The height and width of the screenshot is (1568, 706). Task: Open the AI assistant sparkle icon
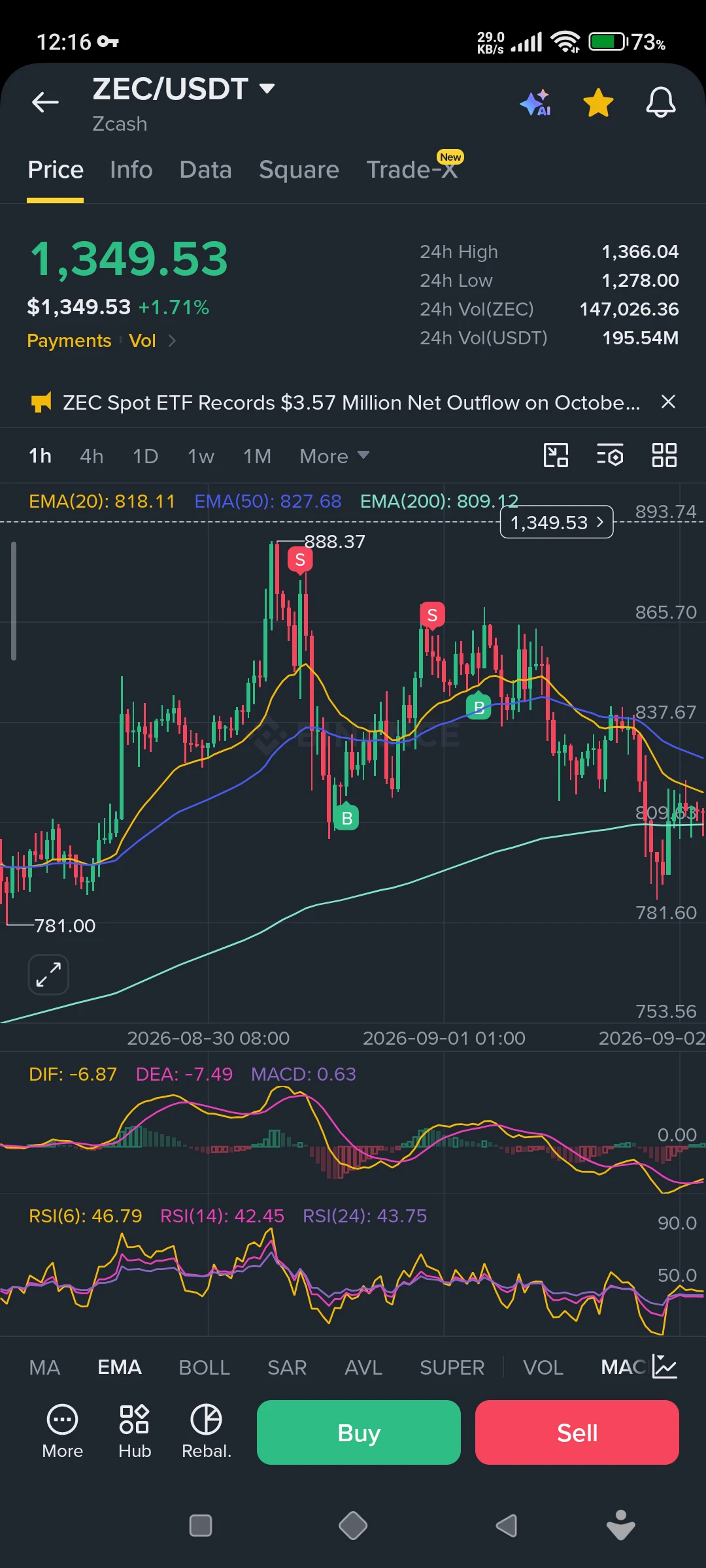(535, 103)
